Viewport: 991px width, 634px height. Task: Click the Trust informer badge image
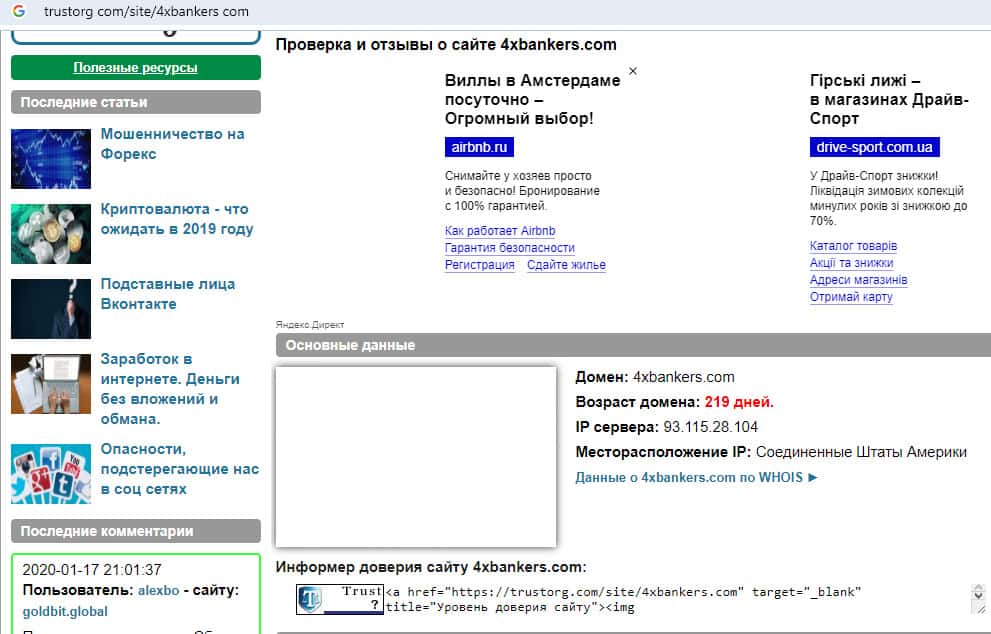click(x=340, y=599)
